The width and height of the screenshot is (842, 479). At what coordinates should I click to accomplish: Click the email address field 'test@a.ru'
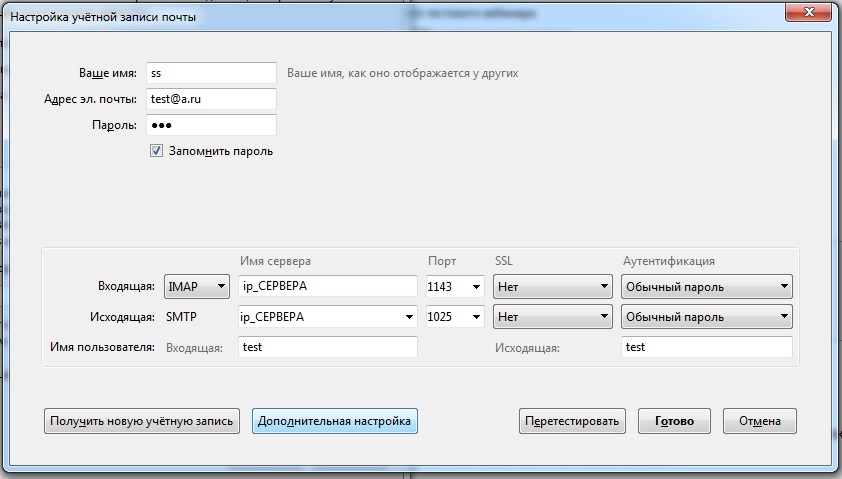click(x=210, y=99)
